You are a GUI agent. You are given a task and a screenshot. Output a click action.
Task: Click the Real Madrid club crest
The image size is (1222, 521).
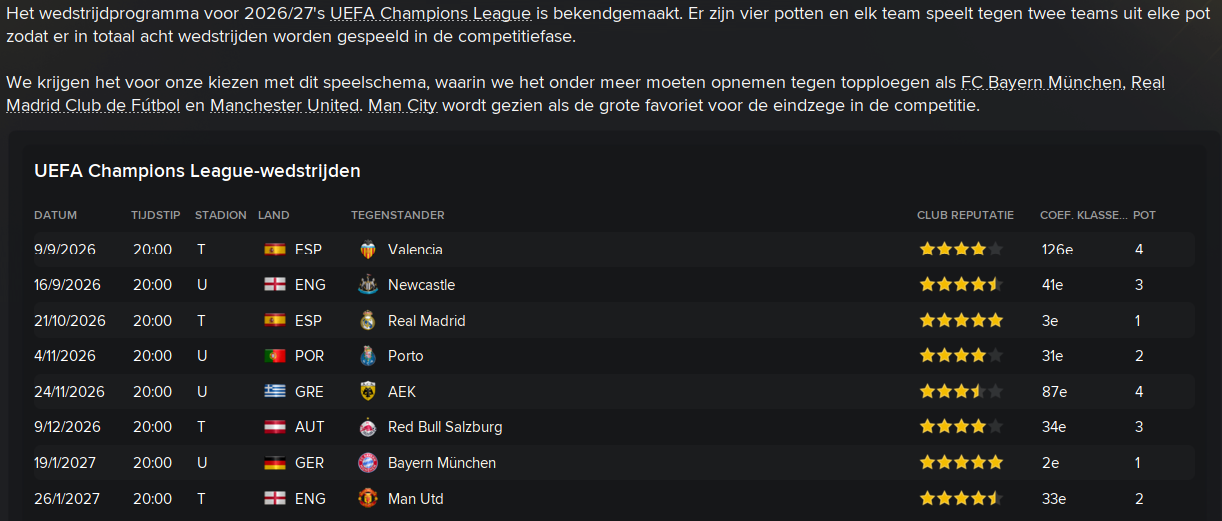[367, 321]
